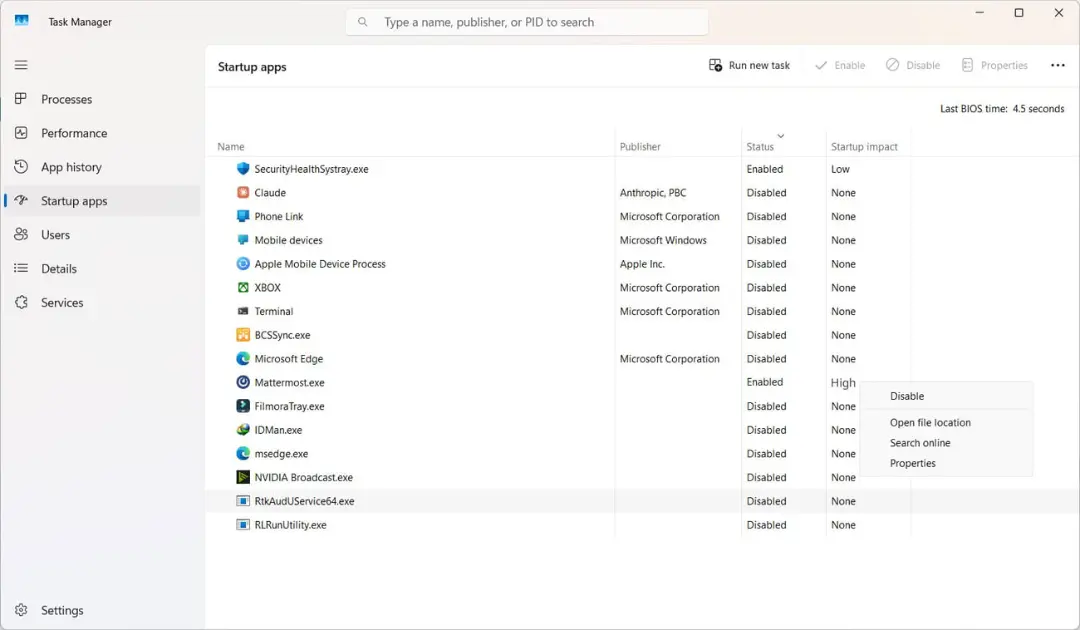Click the Task Manager app icon
The width and height of the screenshot is (1080, 630).
point(22,21)
